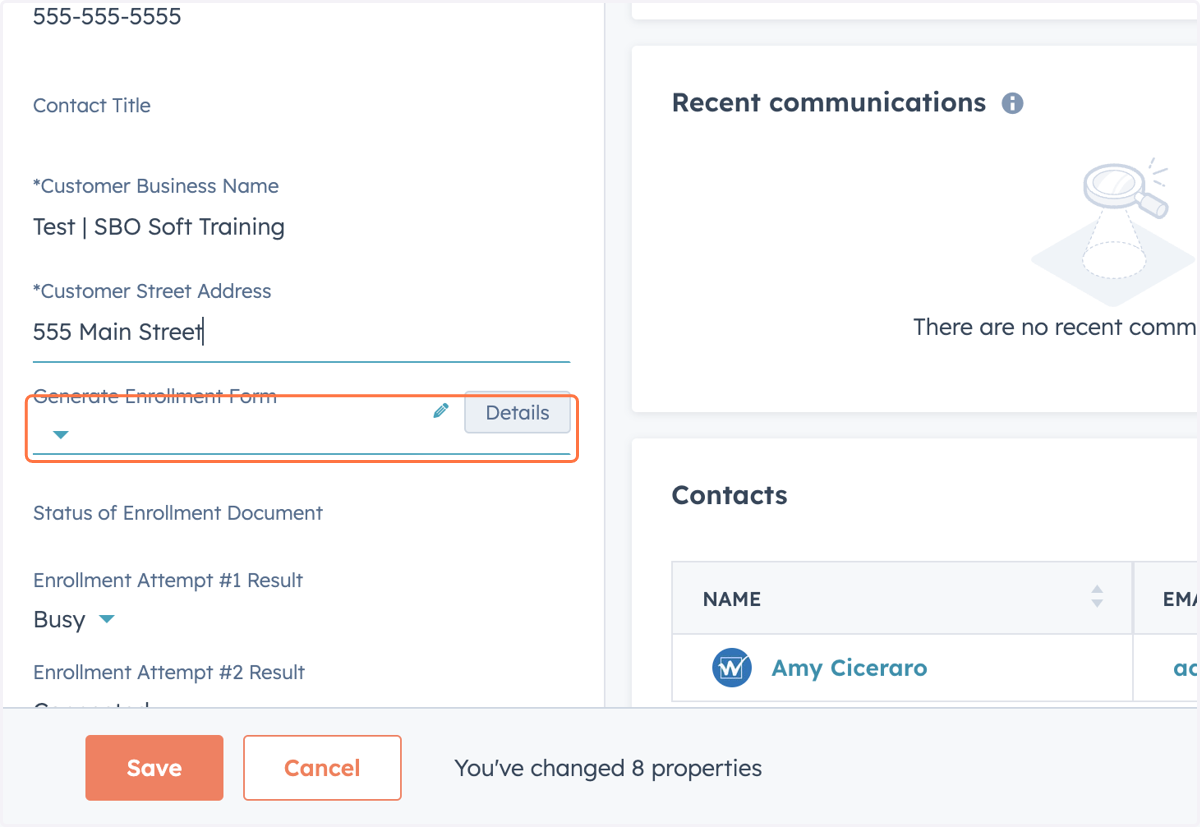Click Amy Ciceraro's avatar icon
This screenshot has height=827, width=1200.
(x=732, y=668)
